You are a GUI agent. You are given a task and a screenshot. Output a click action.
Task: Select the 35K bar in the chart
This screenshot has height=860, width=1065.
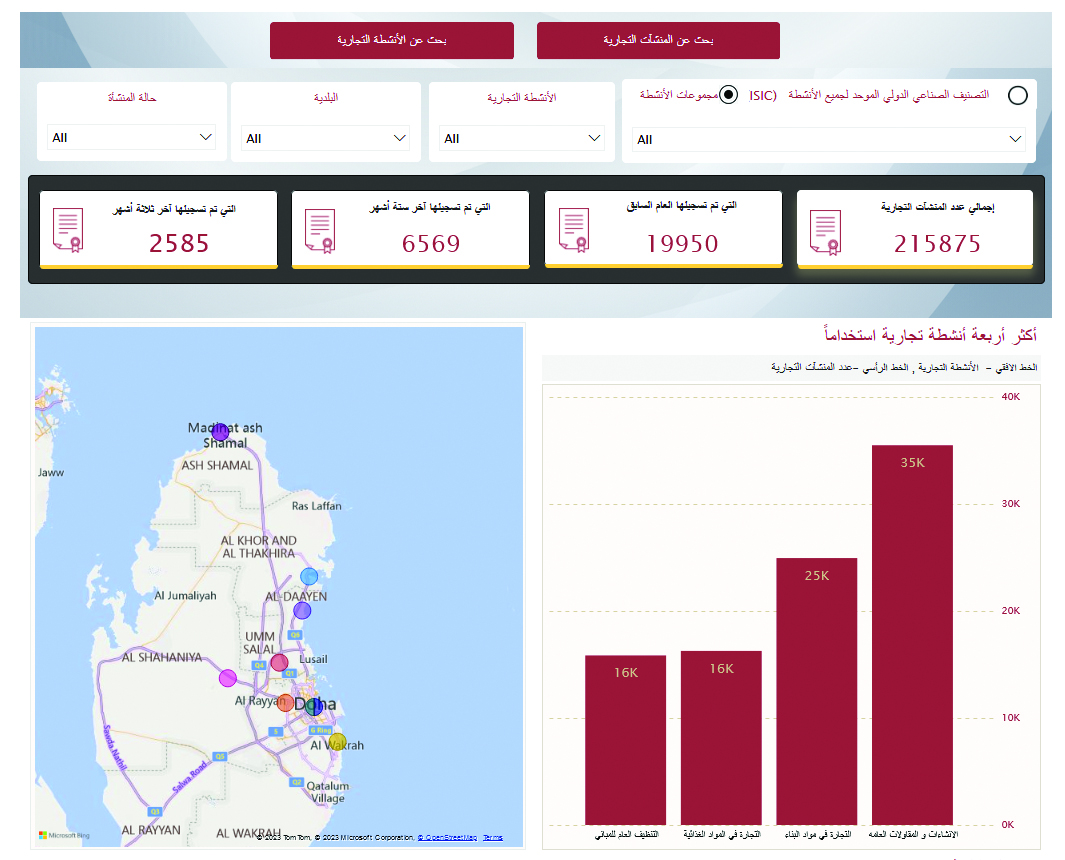pos(912,634)
